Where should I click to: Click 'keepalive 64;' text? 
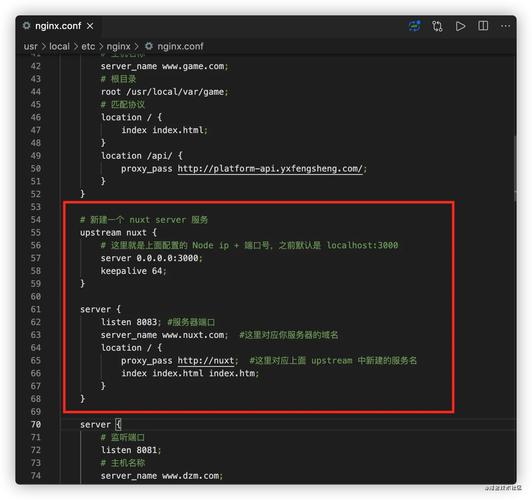pos(134,271)
